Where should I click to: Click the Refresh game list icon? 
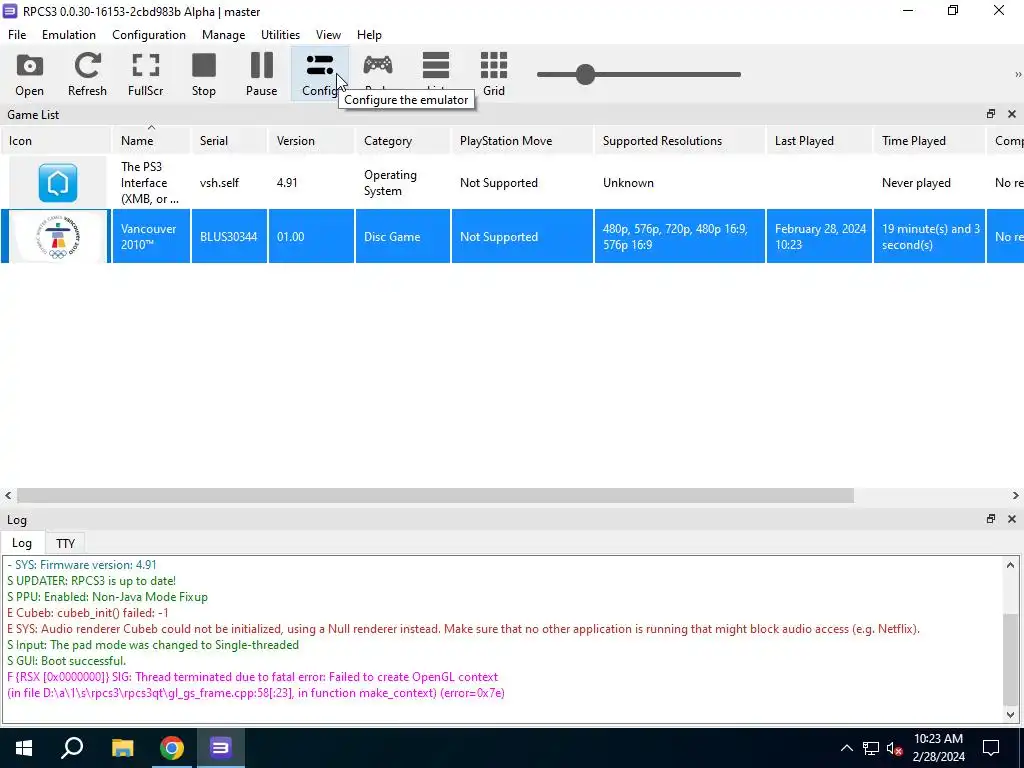[87, 74]
